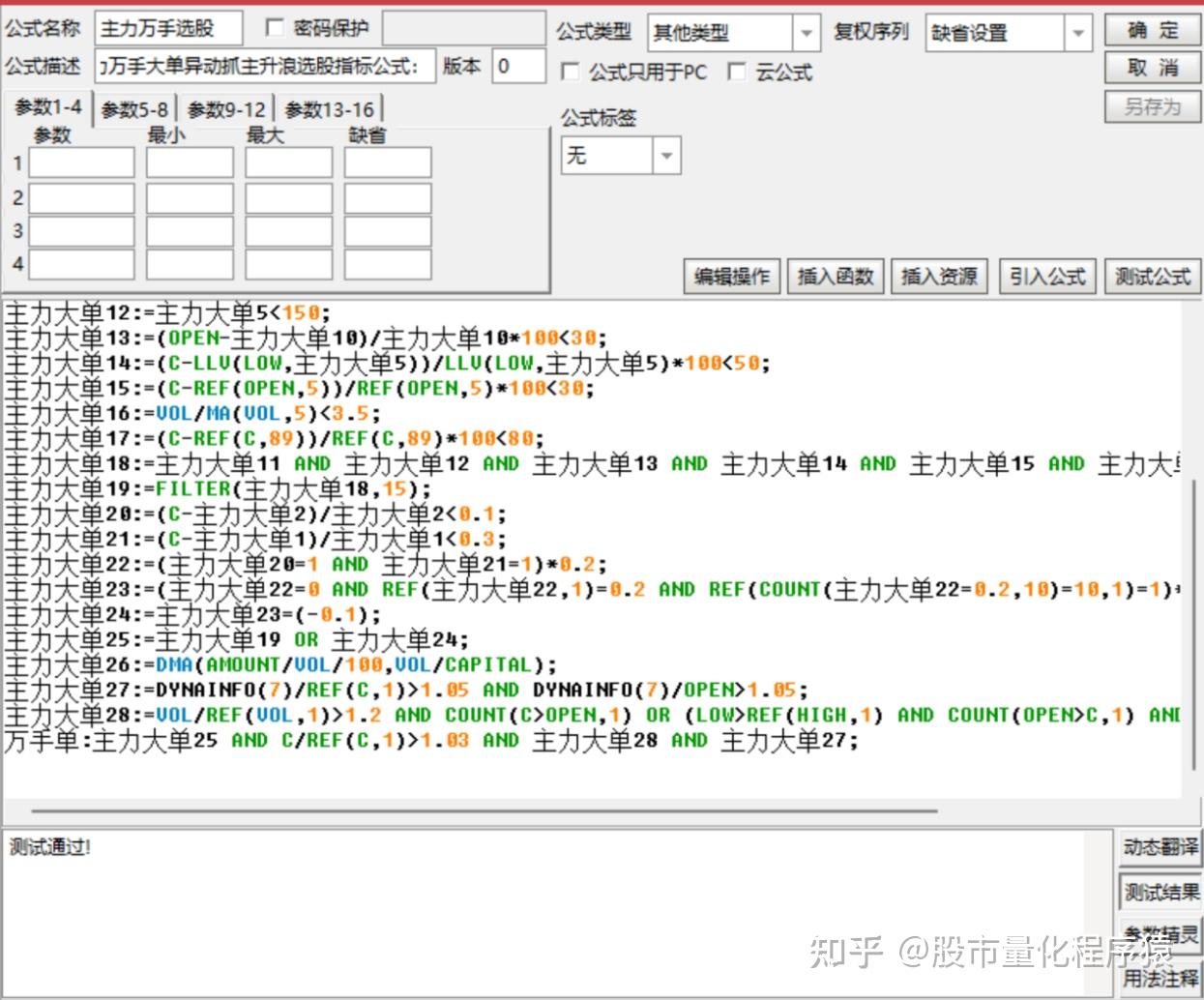Click the final 万手单 output line
Image resolution: width=1204 pixels, height=1000 pixels.
(x=431, y=740)
